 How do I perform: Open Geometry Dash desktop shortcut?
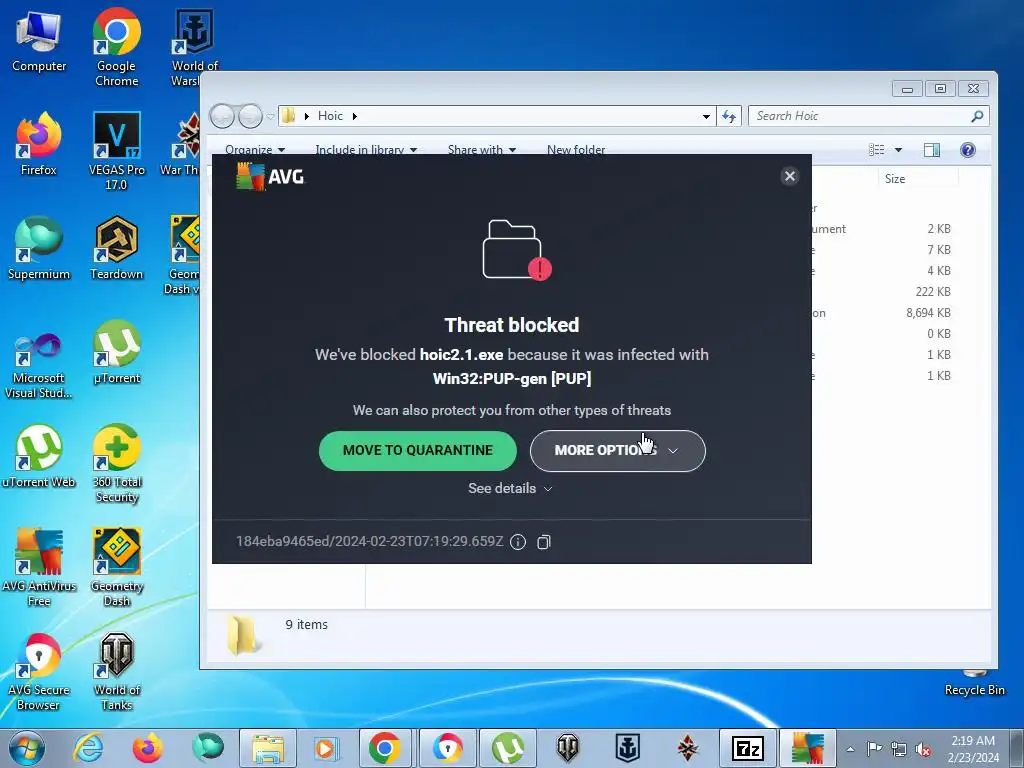[116, 567]
